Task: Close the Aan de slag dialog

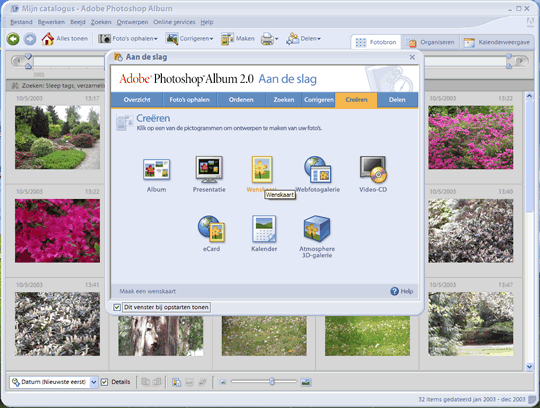Action: click(x=412, y=57)
